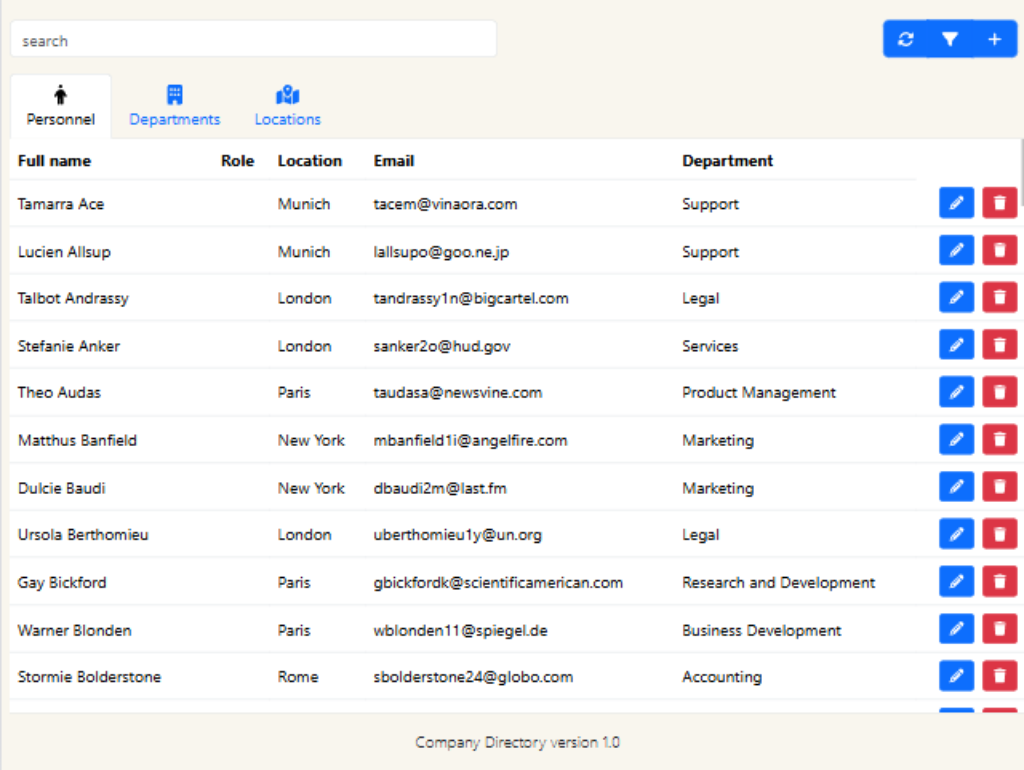Open the filter options
1024x770 pixels.
pos(950,38)
